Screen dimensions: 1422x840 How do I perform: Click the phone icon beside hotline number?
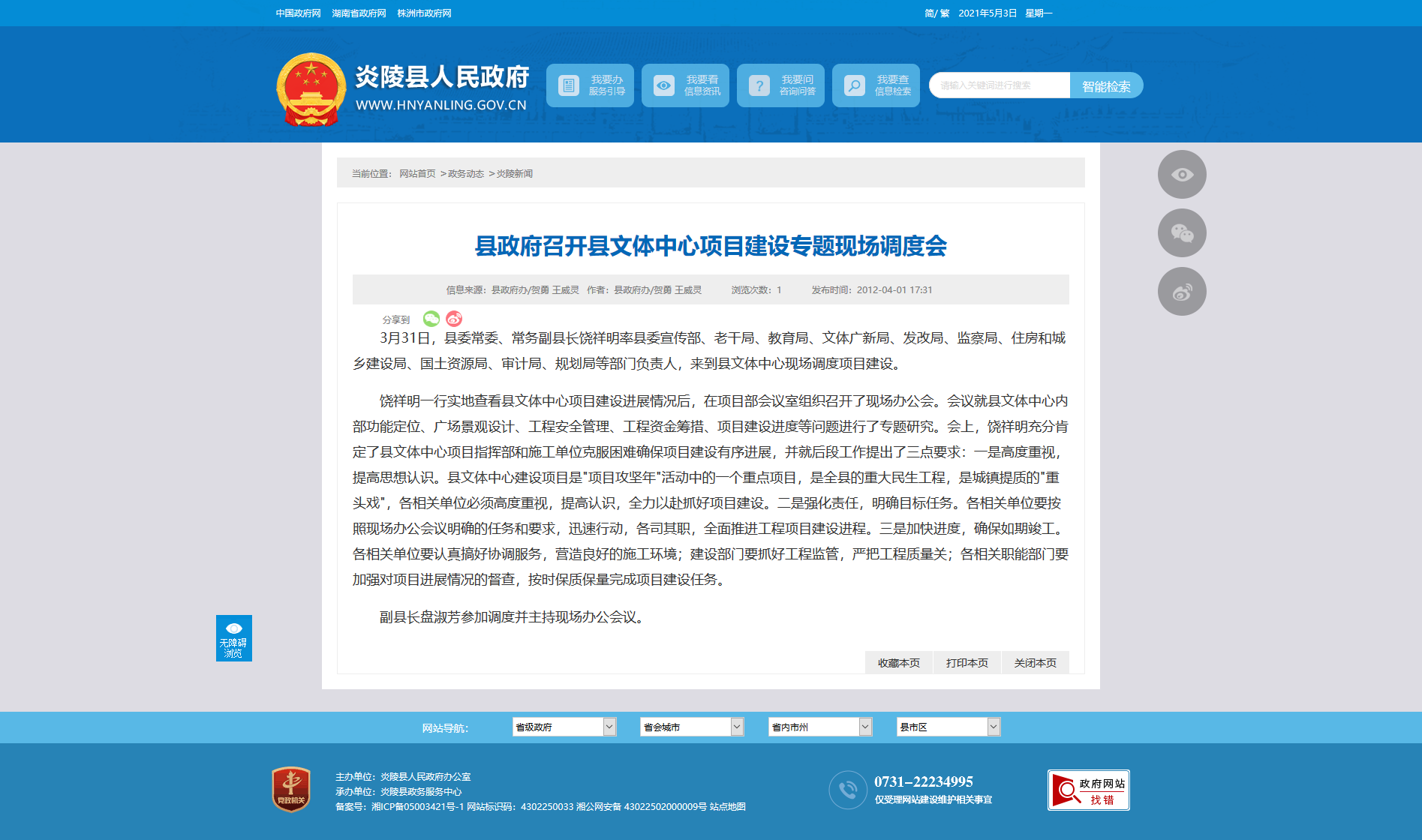tap(848, 790)
